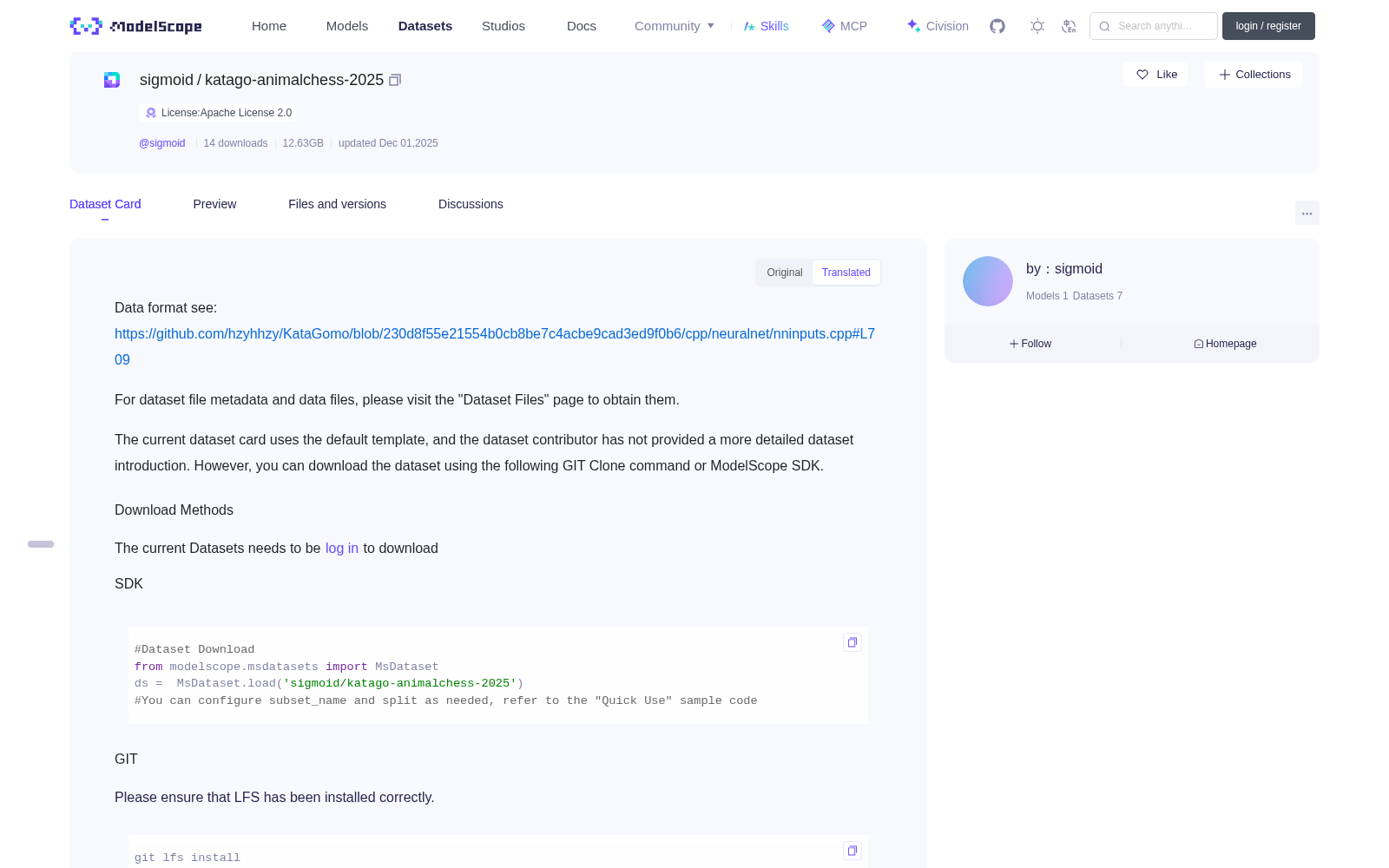Image resolution: width=1389 pixels, height=868 pixels.
Task: Click the Skills sparkle icon
Action: 749,26
